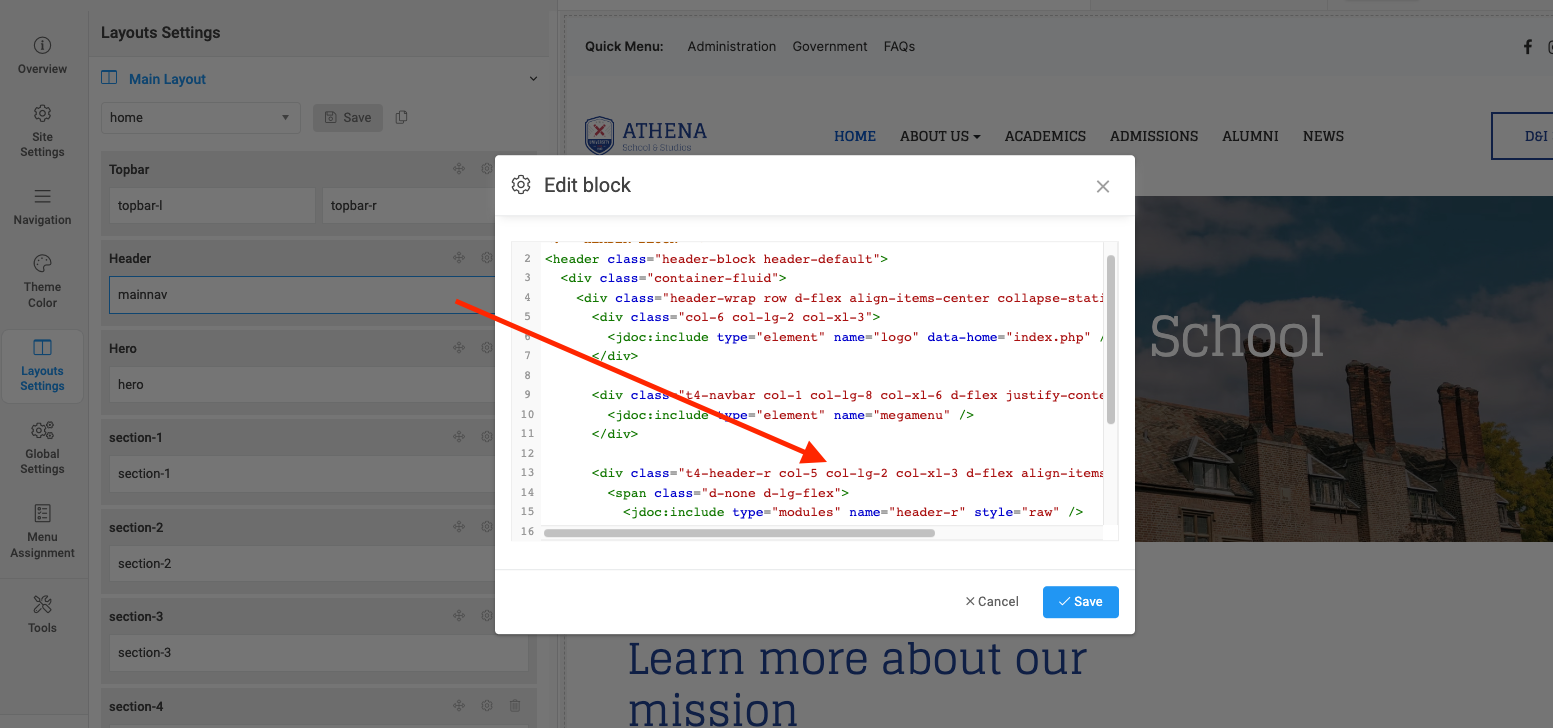Open Global Settings in the sidebar
This screenshot has width=1553, height=728.
(42, 448)
